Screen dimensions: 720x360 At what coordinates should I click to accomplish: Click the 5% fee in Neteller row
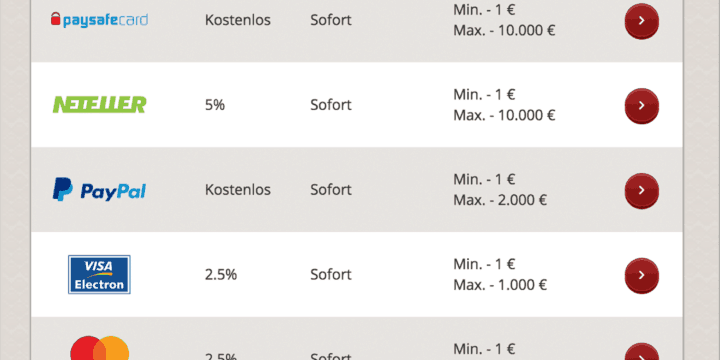(215, 105)
